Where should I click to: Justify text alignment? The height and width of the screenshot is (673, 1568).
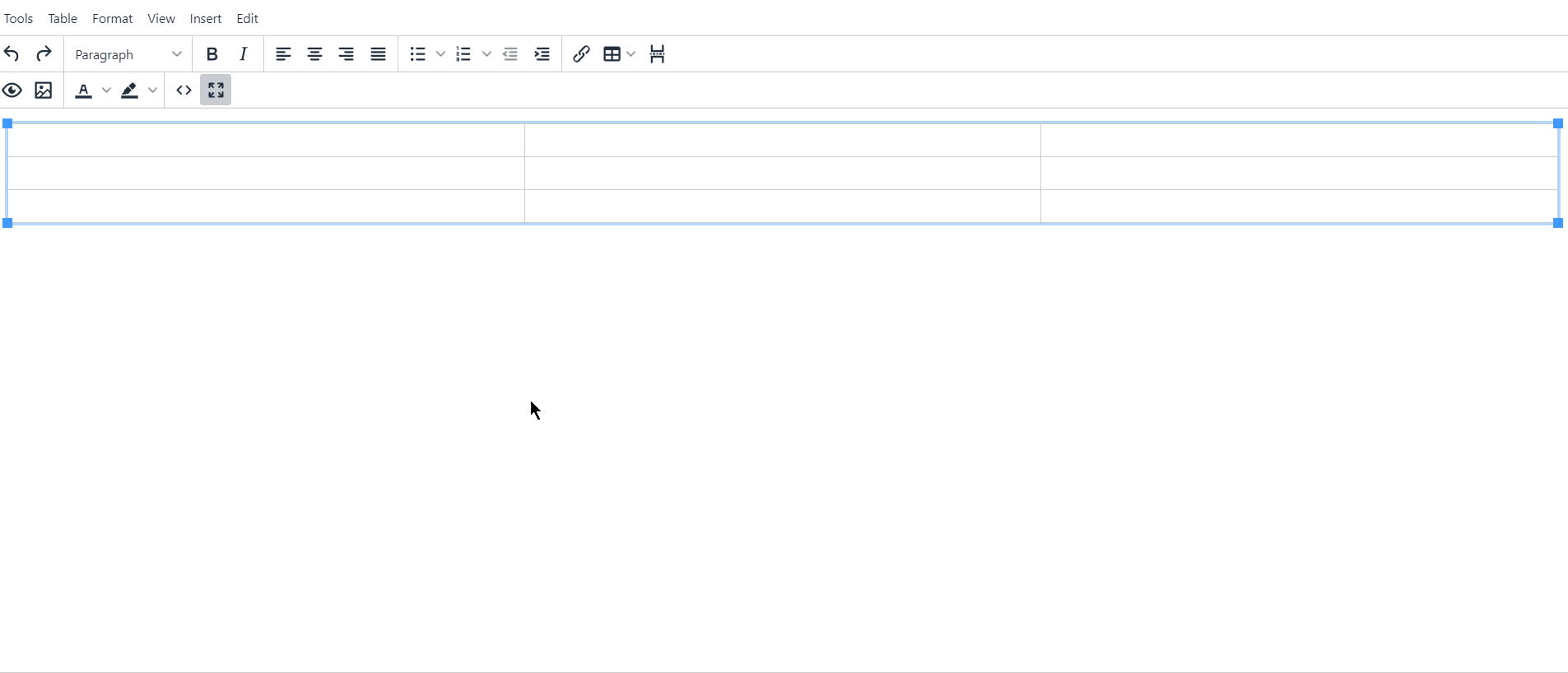pyautogui.click(x=378, y=54)
